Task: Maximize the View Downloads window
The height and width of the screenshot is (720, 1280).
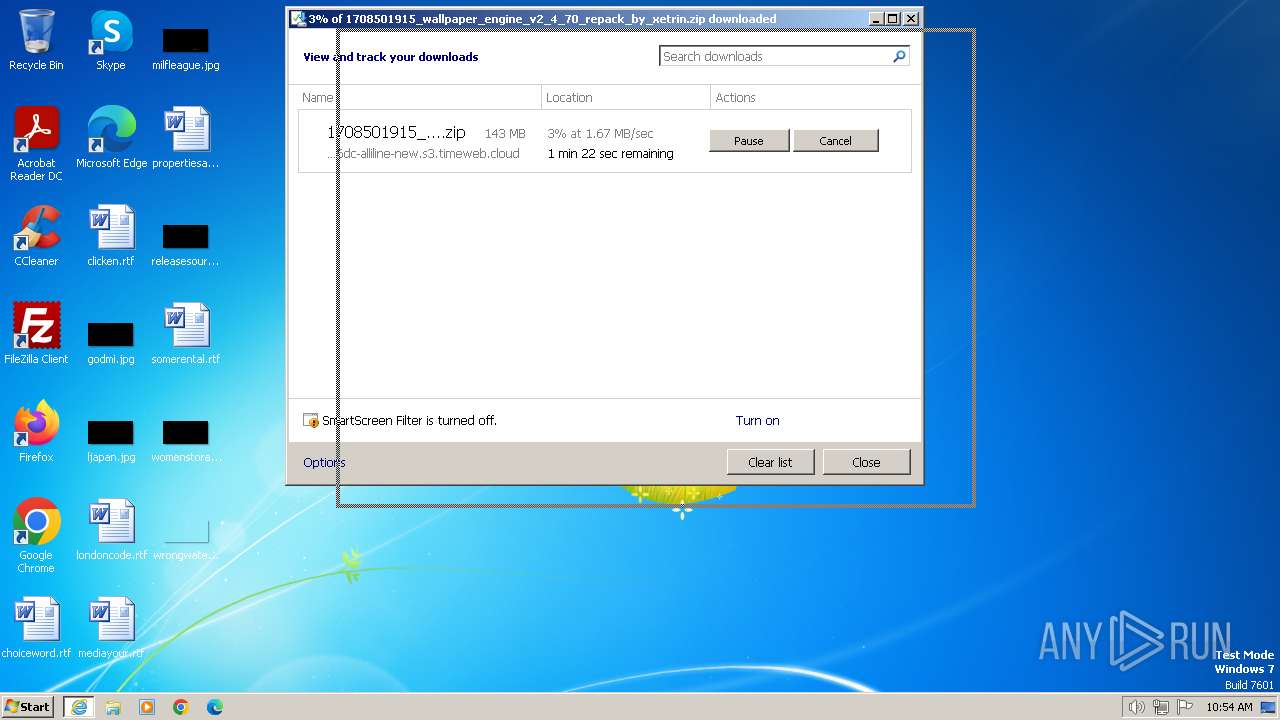Action: (x=893, y=19)
